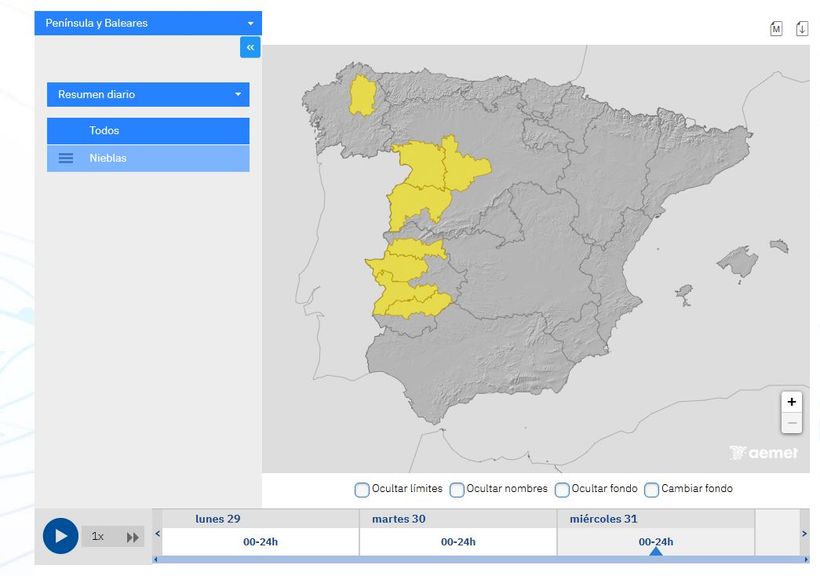Viewport: 820px width, 576px height.
Task: Open the Resumen diario dropdown
Action: coord(146,94)
